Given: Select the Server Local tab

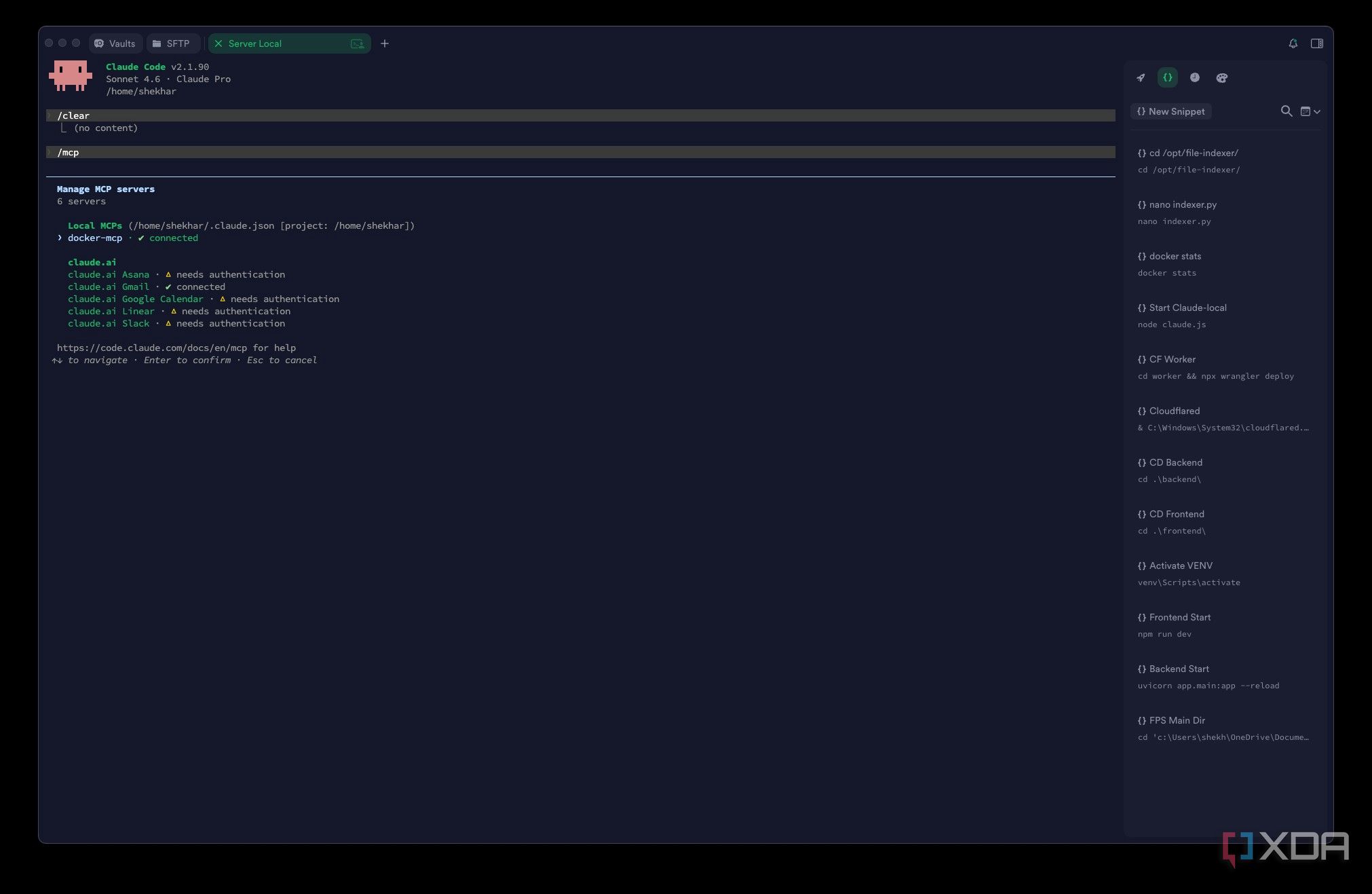Looking at the screenshot, I should pyautogui.click(x=290, y=43).
